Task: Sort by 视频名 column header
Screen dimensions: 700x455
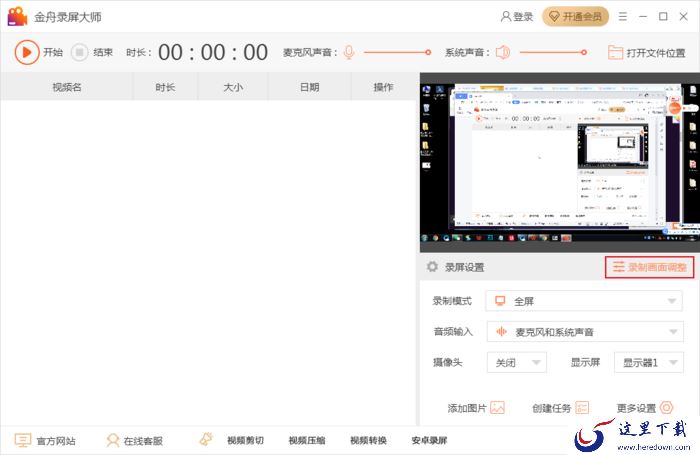Action: pos(67,87)
